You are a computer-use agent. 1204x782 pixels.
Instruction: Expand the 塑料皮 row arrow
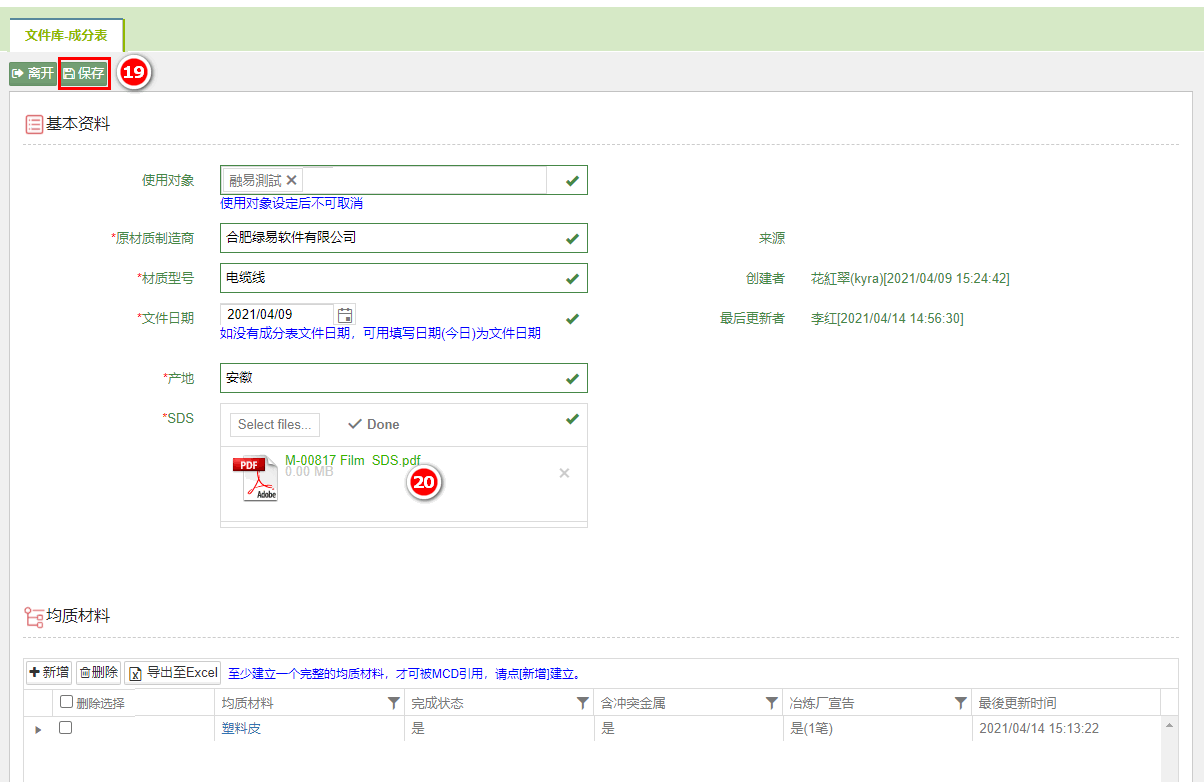point(38,729)
